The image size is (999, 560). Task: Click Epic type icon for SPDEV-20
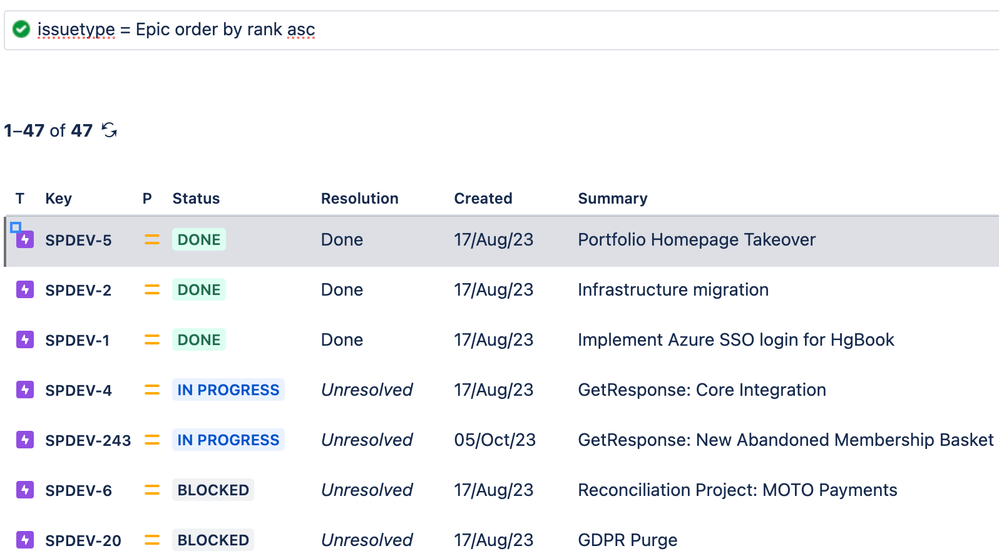coord(25,540)
